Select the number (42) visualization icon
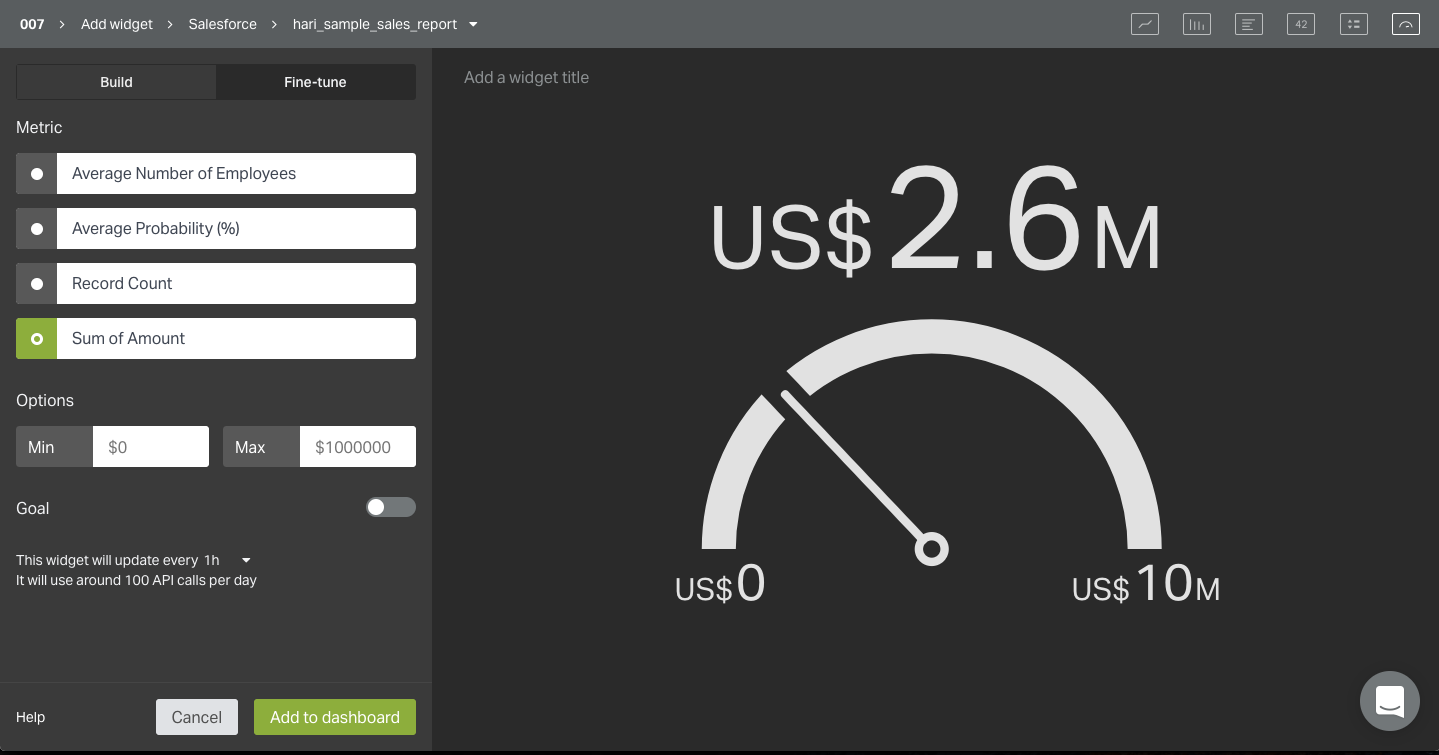1439x755 pixels. click(1301, 24)
